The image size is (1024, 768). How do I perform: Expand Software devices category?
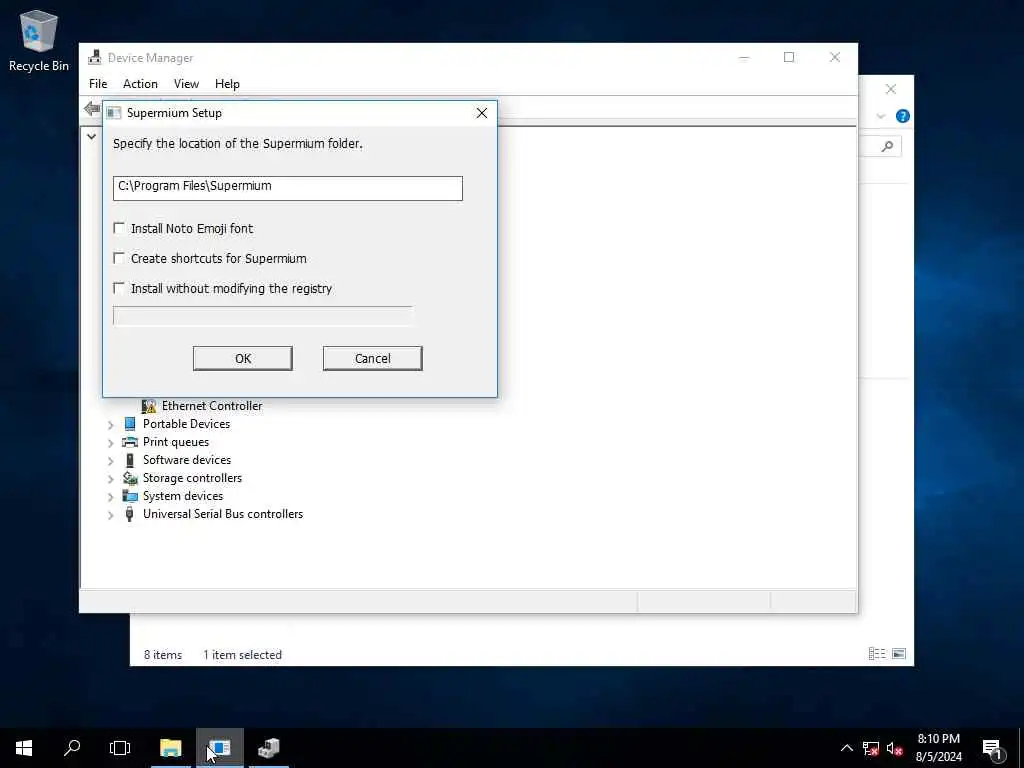[110, 460]
